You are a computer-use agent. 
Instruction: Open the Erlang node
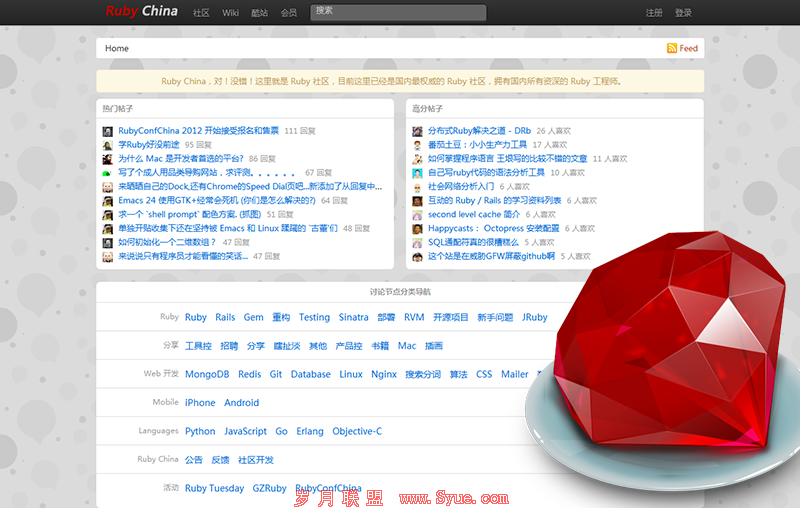click(310, 431)
